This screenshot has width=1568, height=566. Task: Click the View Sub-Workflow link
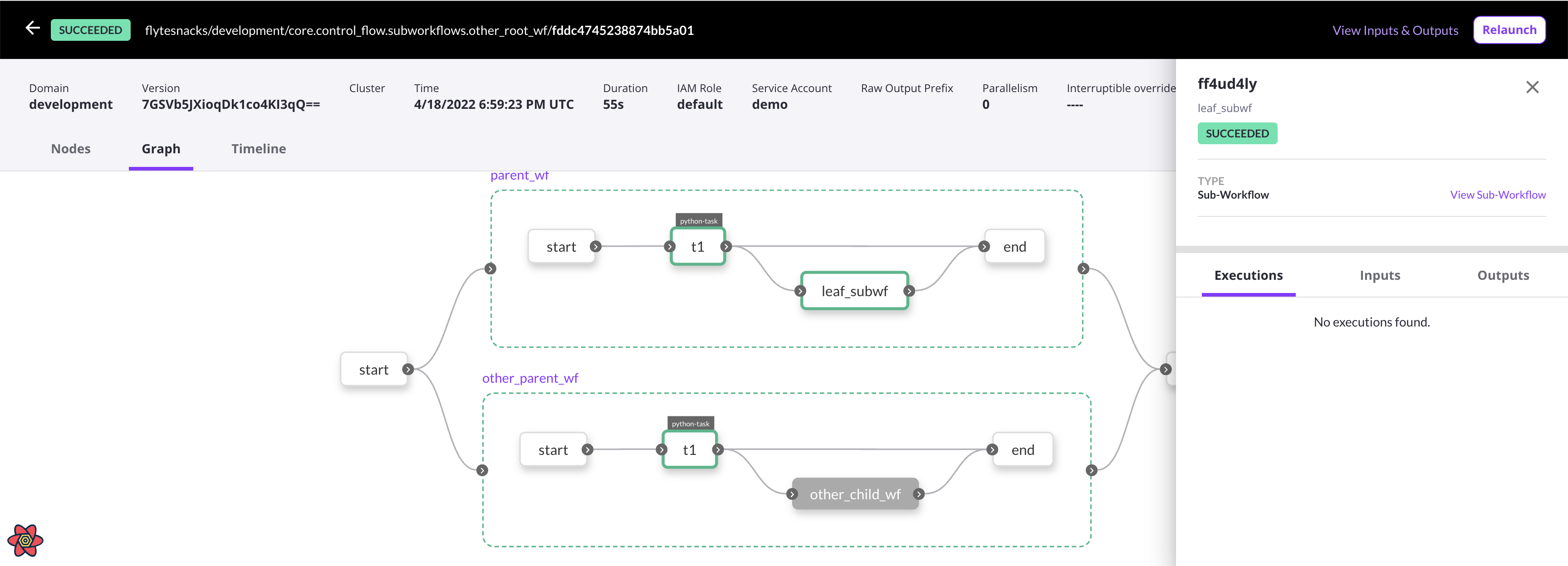pos(1497,195)
